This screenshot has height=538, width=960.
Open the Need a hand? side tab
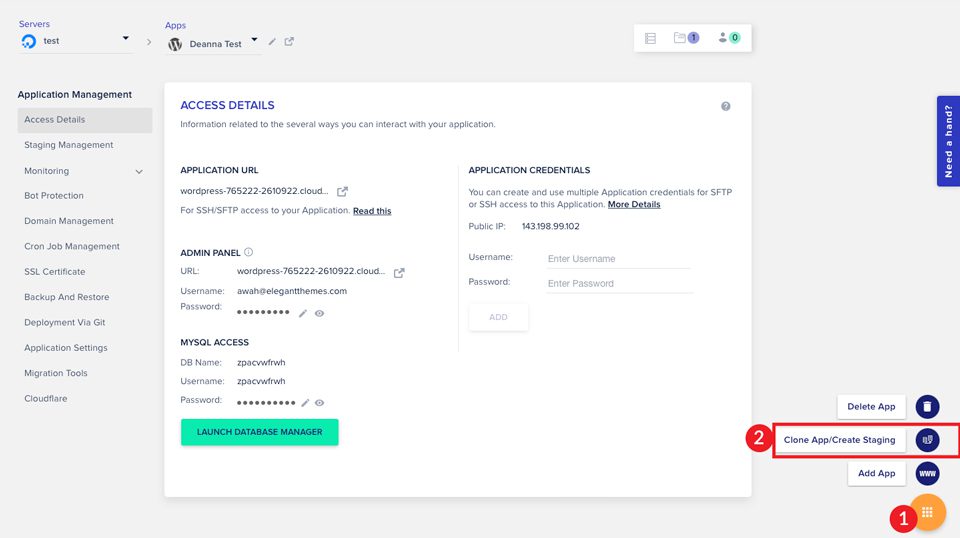click(x=948, y=141)
